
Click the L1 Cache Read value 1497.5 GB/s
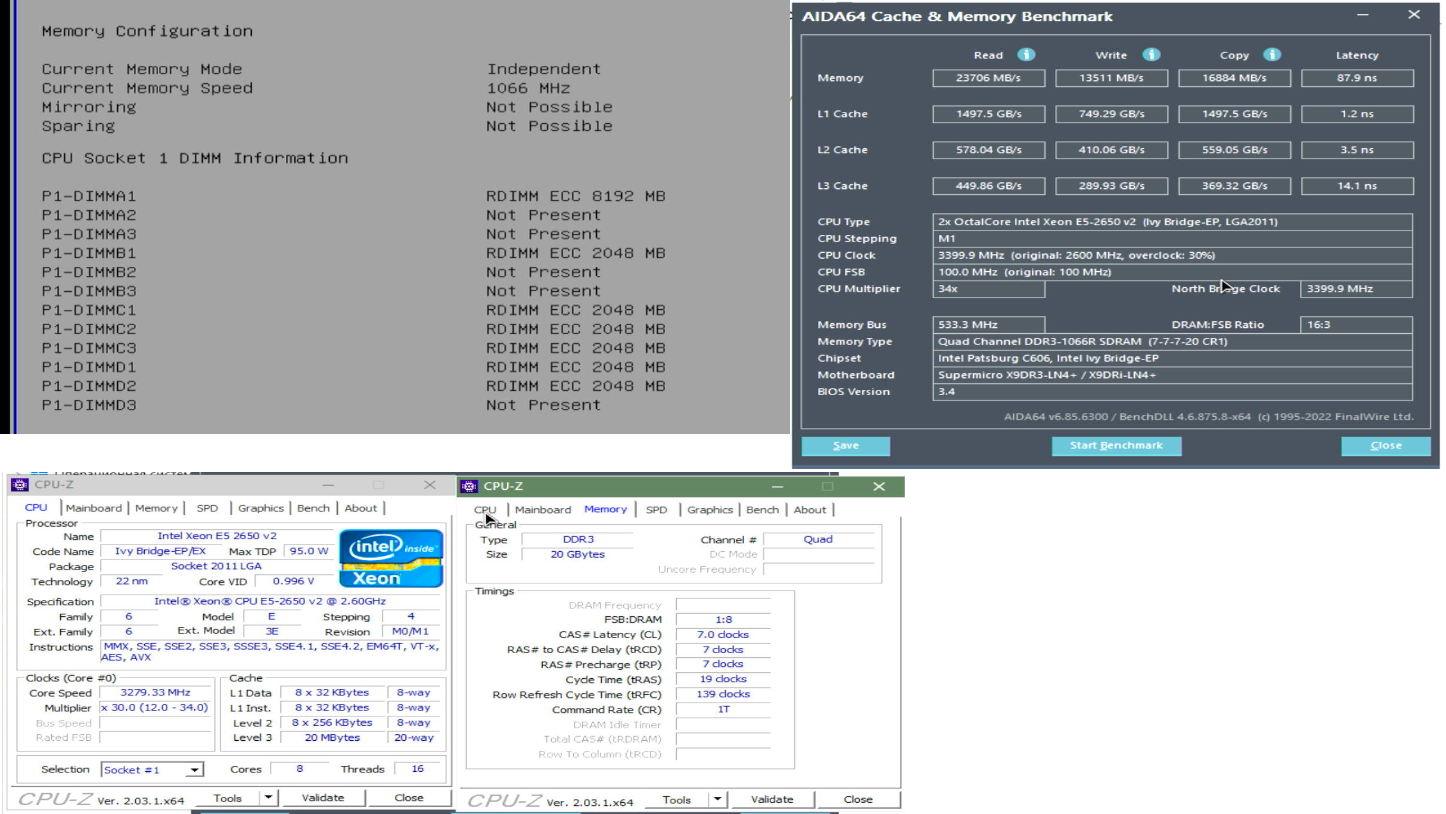point(989,114)
